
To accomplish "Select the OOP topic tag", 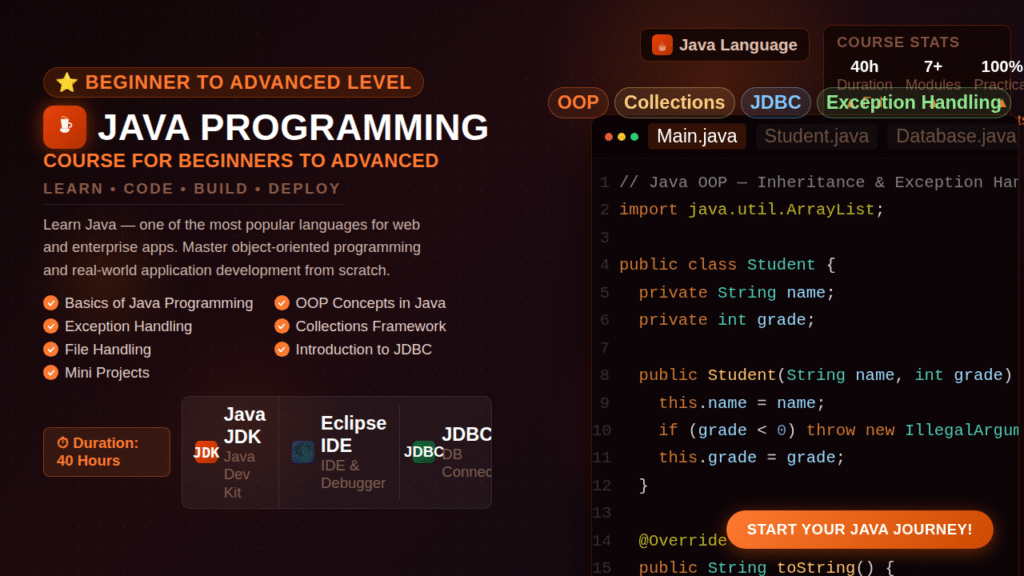I will (x=578, y=102).
